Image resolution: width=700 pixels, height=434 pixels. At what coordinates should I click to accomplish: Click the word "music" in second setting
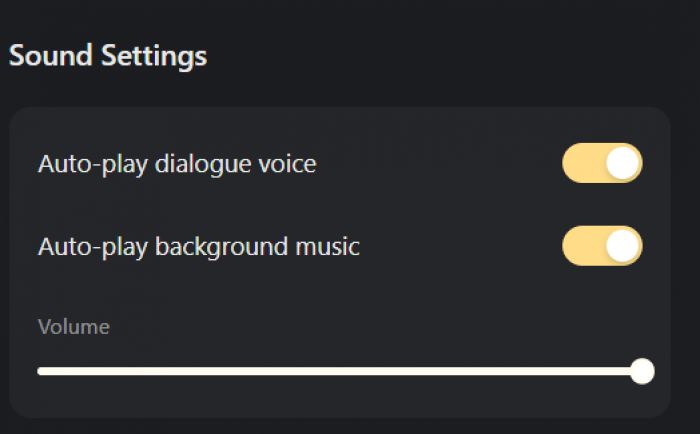click(330, 246)
